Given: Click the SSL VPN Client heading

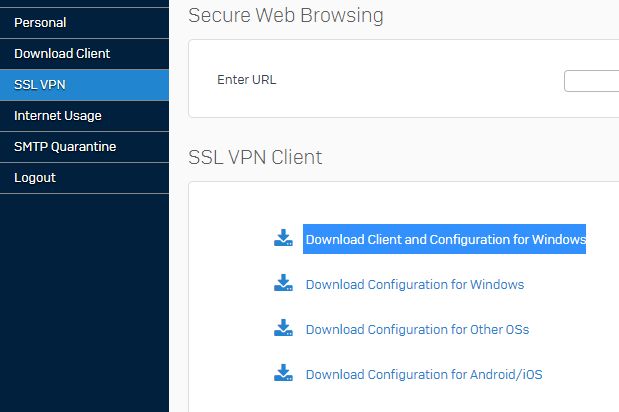Looking at the screenshot, I should click(255, 157).
